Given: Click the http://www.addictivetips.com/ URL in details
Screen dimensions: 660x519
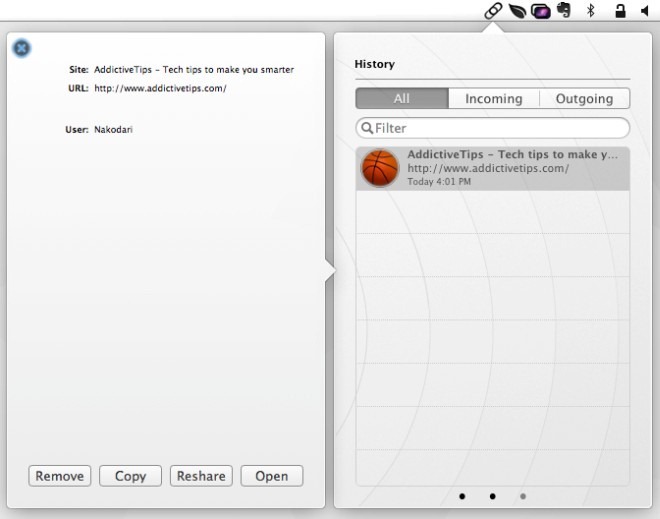Looking at the screenshot, I should (x=160, y=88).
